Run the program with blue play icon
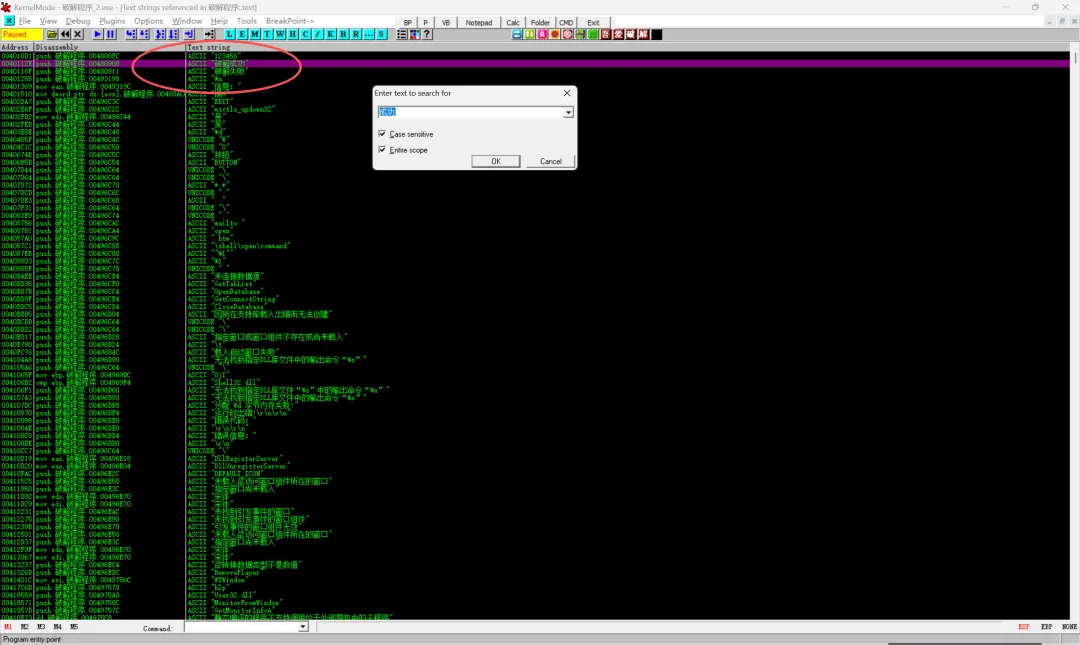Viewport: 1080px width, 645px height. click(98, 34)
